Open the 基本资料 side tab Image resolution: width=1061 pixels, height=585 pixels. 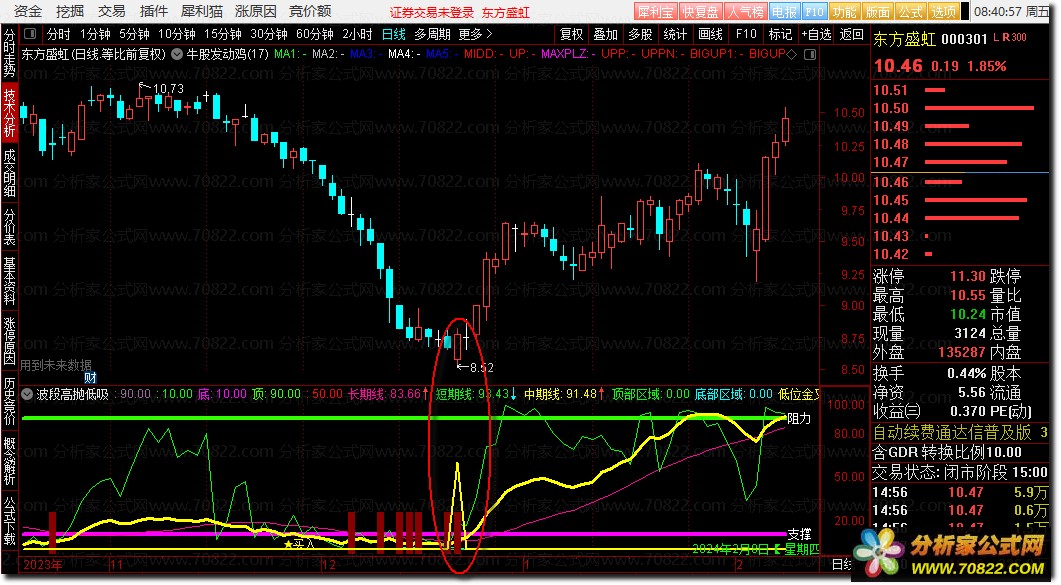click(9, 281)
